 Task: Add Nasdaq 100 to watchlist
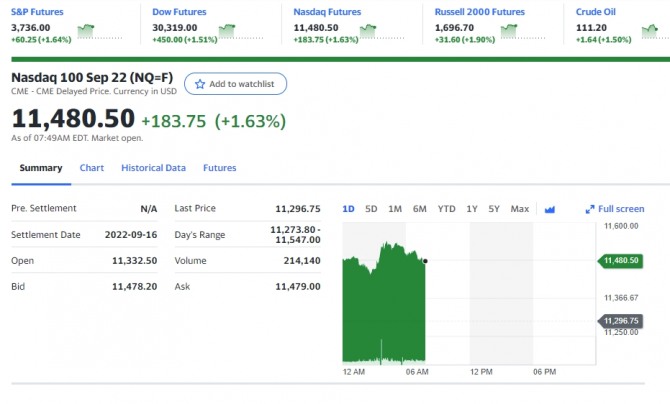236,84
